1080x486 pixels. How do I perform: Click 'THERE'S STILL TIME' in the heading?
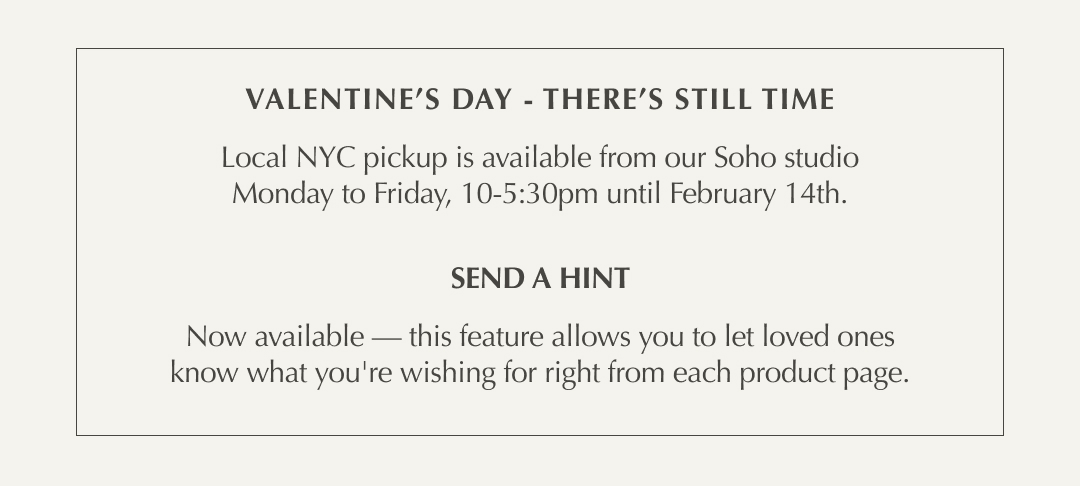coord(689,100)
